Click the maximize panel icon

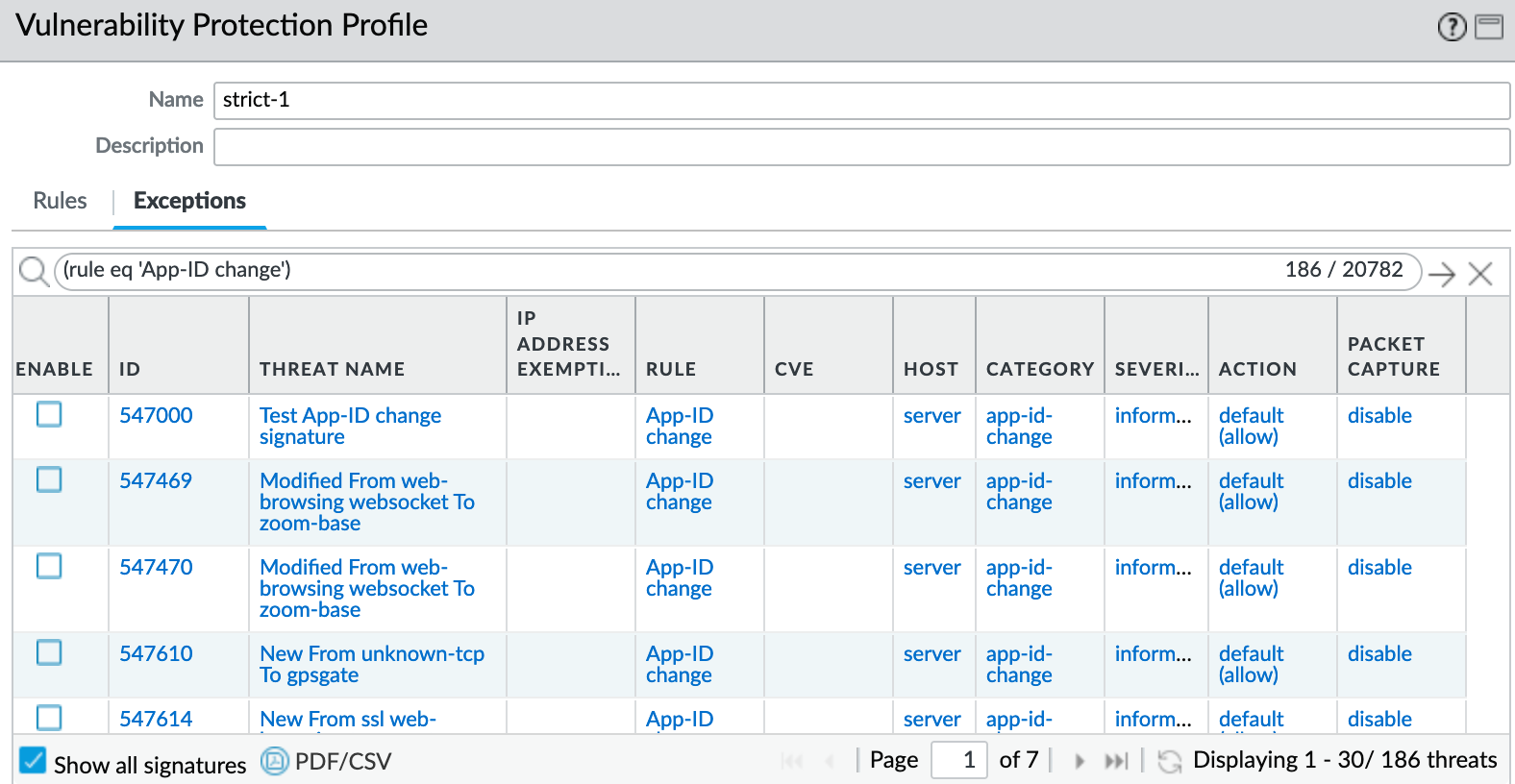click(1489, 27)
